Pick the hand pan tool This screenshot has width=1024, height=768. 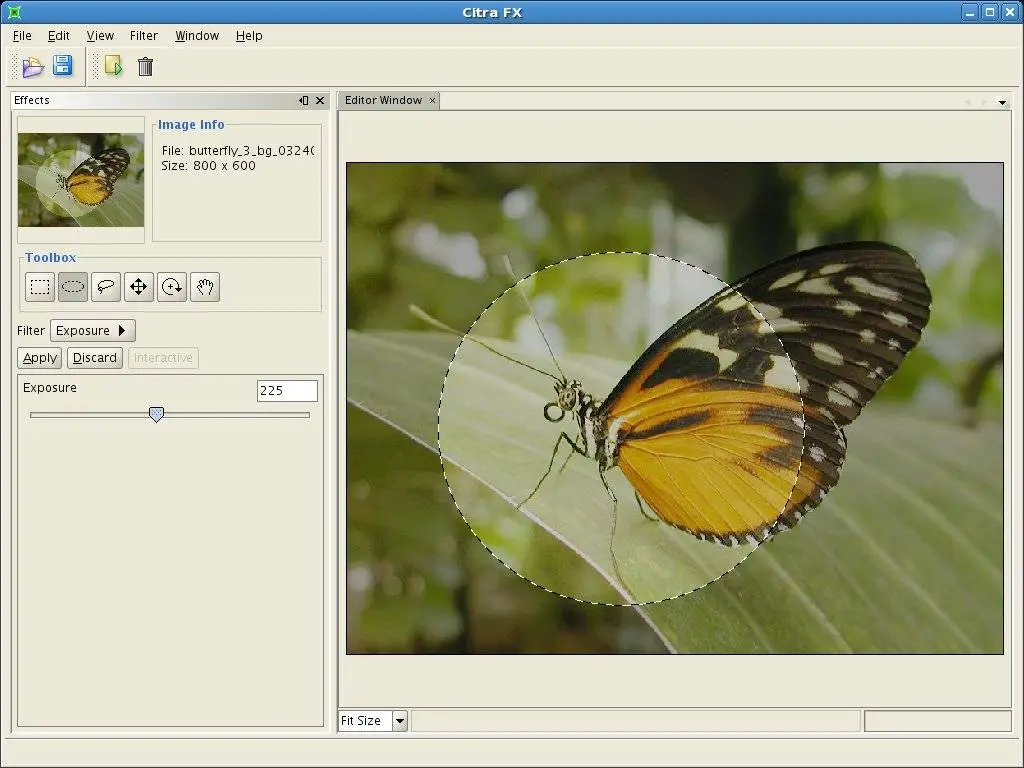205,287
